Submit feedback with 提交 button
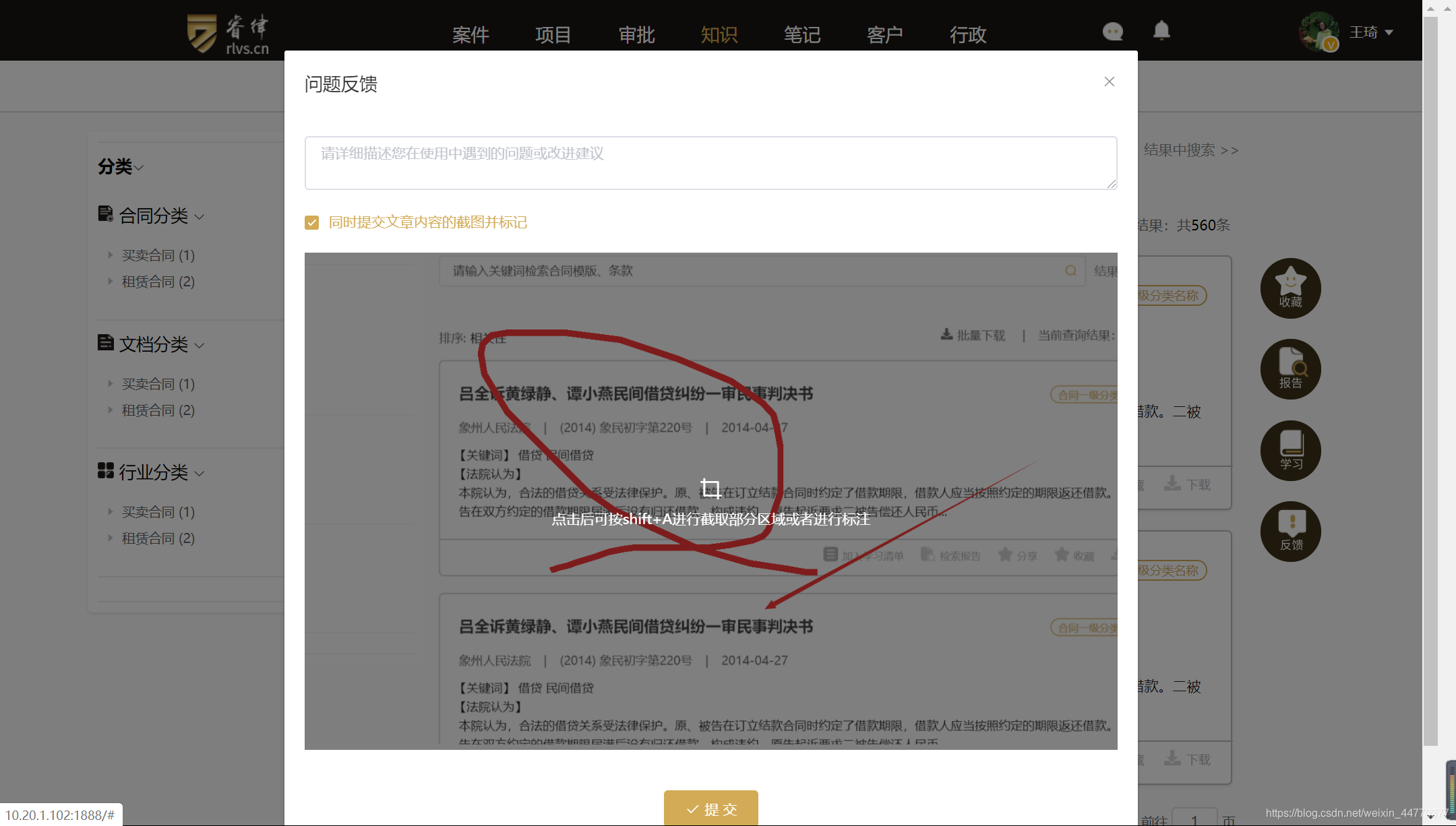 point(711,807)
